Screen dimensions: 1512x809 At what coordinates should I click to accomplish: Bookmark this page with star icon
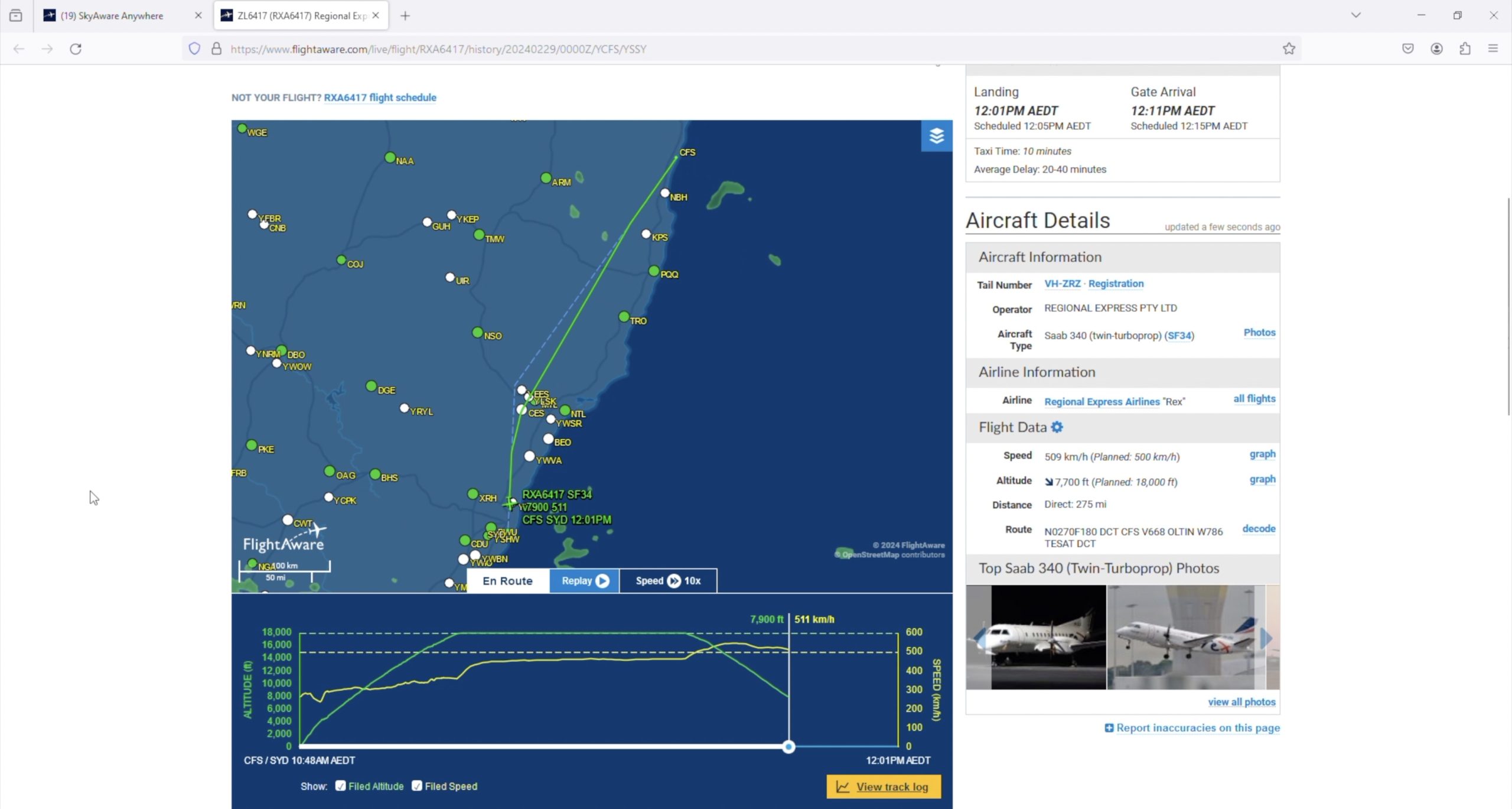1288,49
